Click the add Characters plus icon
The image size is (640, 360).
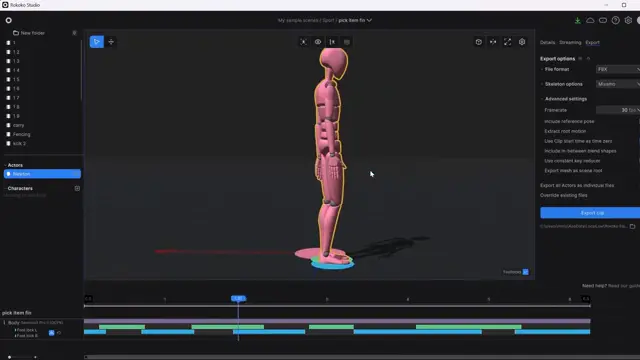(77, 189)
